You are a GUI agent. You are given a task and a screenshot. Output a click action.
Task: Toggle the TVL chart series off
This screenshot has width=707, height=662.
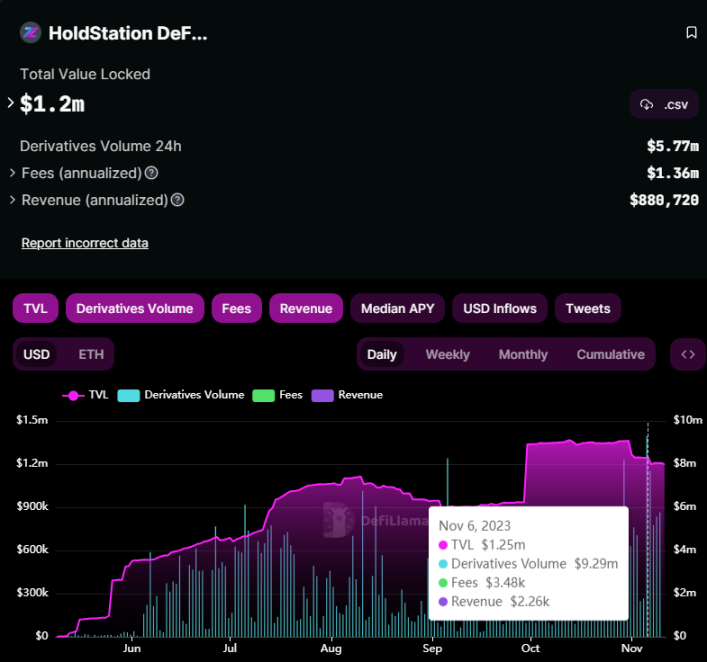[x=35, y=308]
